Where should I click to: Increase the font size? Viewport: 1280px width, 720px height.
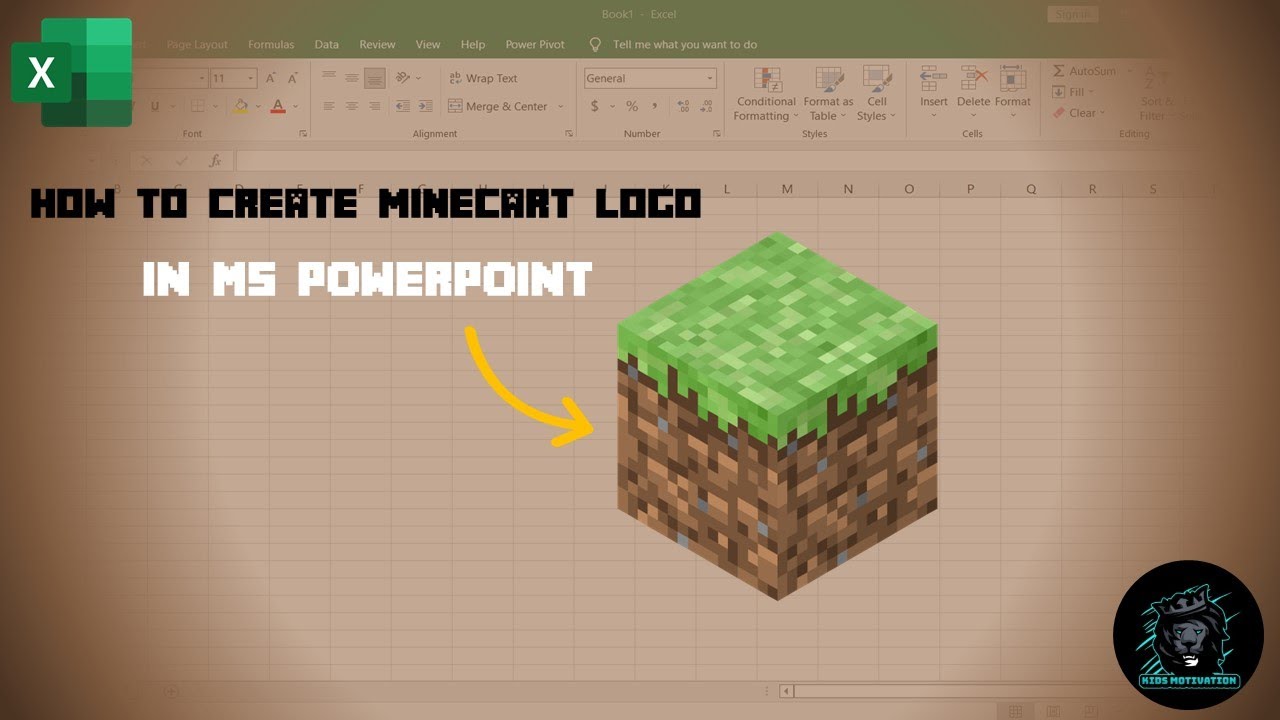[x=271, y=78]
